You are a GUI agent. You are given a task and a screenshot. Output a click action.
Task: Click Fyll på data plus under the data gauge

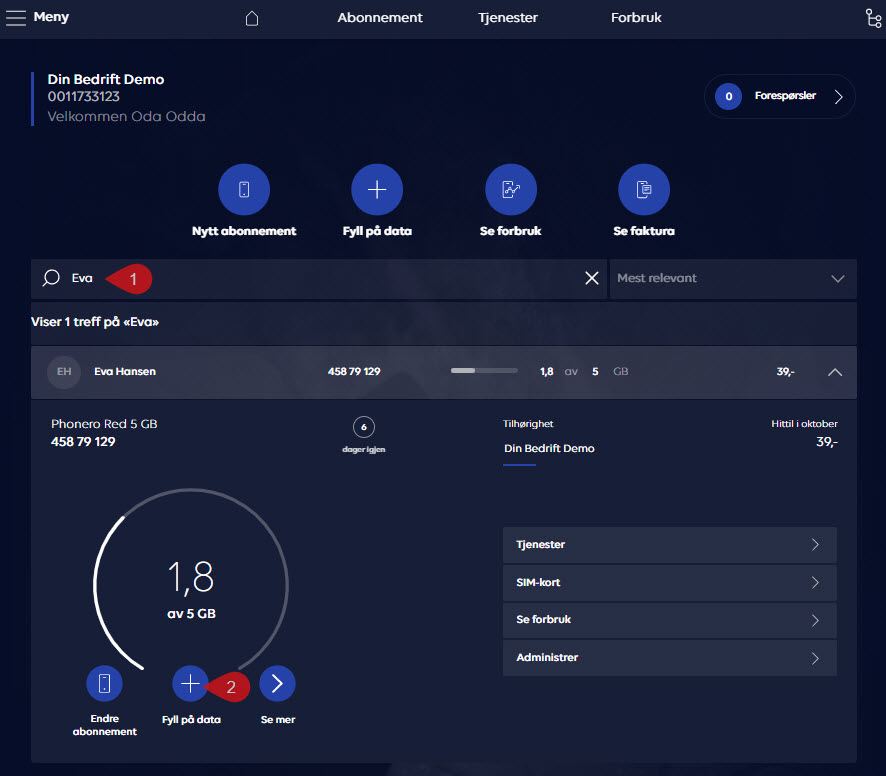pos(190,683)
